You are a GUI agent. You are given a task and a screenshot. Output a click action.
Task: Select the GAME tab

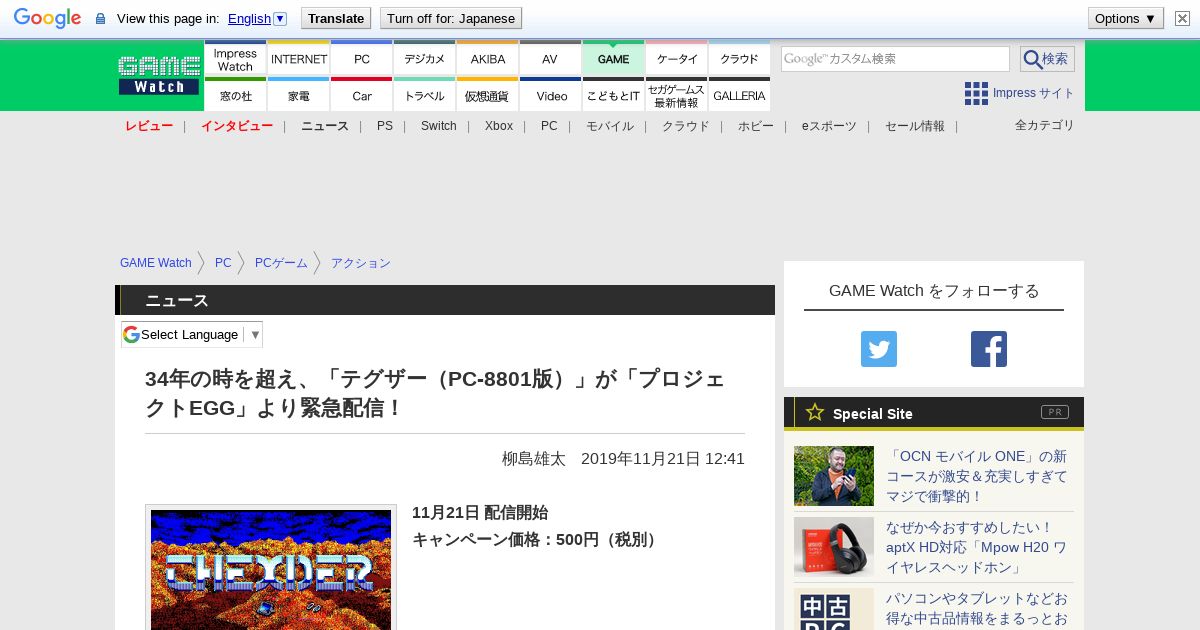[613, 58]
